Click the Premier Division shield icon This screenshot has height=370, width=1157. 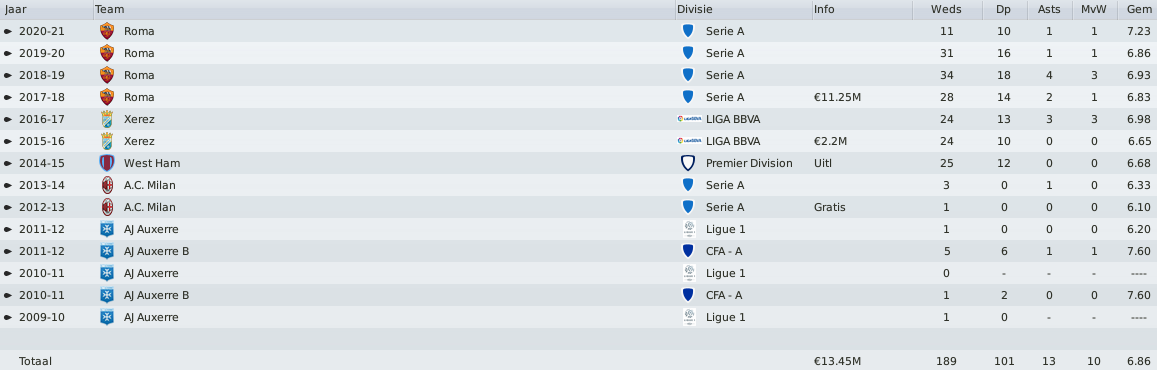coord(688,163)
